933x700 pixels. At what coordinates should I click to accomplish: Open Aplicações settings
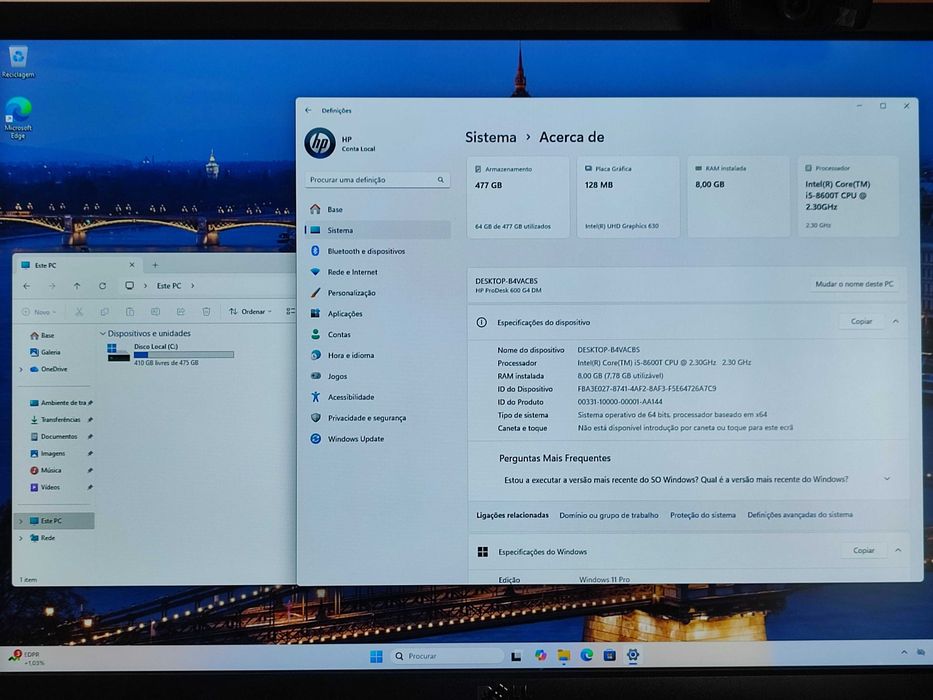coord(377,314)
